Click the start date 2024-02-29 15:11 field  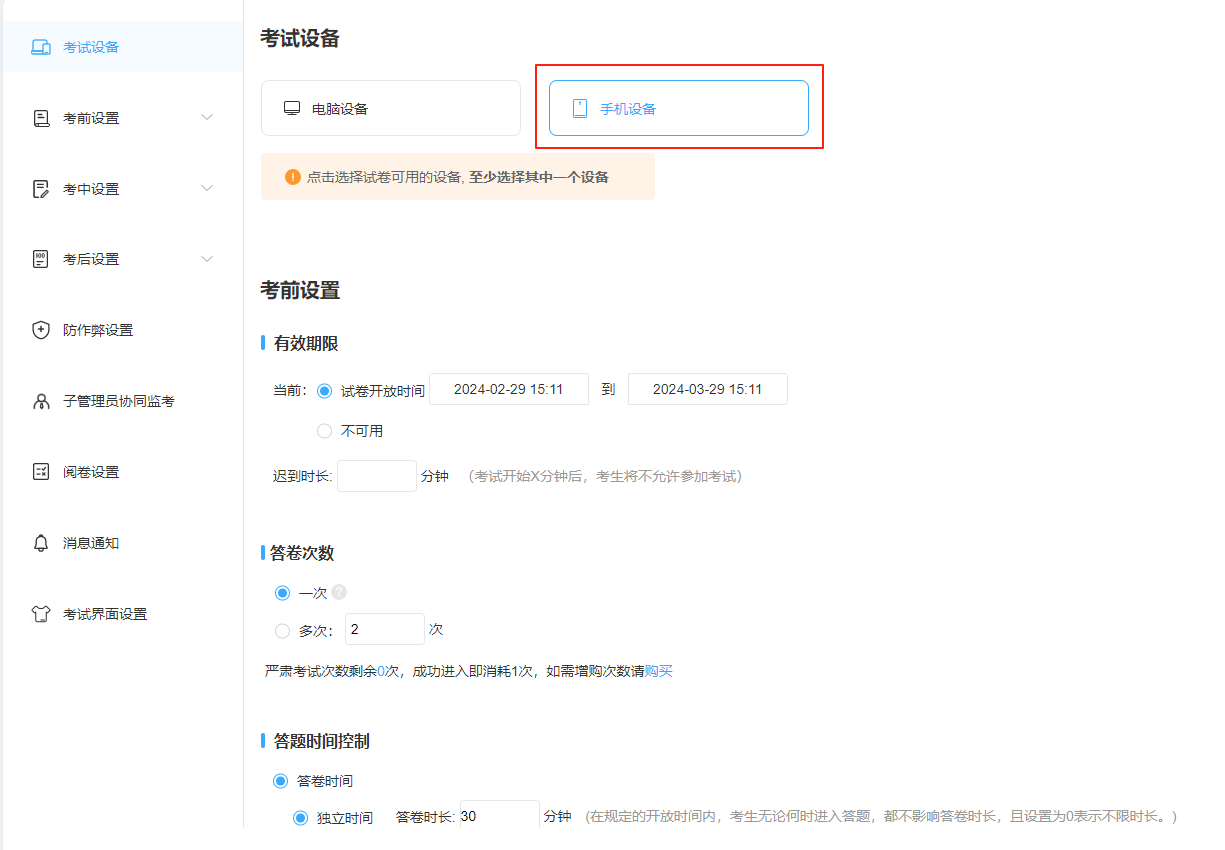509,389
